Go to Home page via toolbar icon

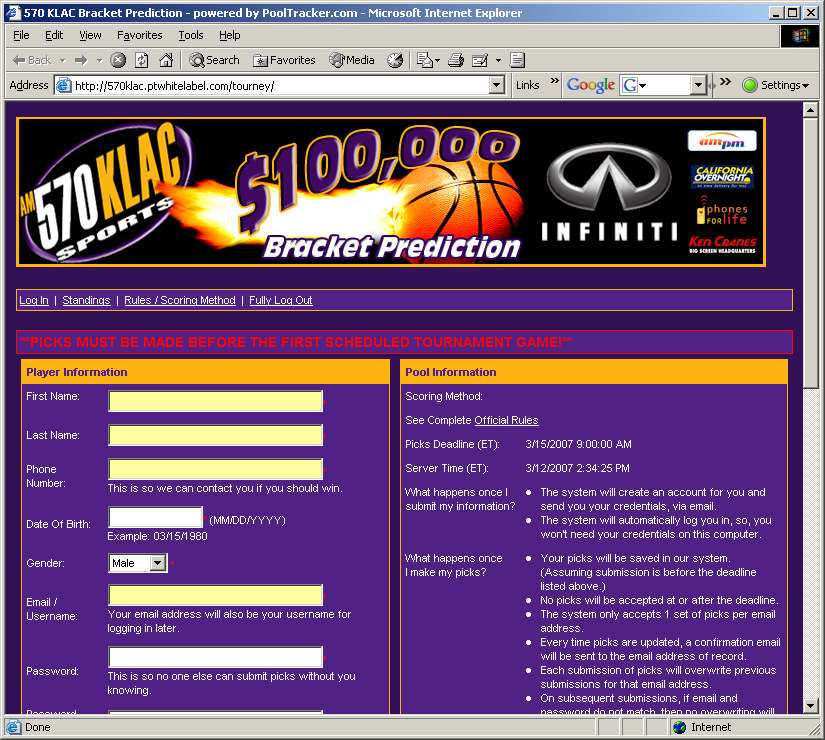[166, 60]
